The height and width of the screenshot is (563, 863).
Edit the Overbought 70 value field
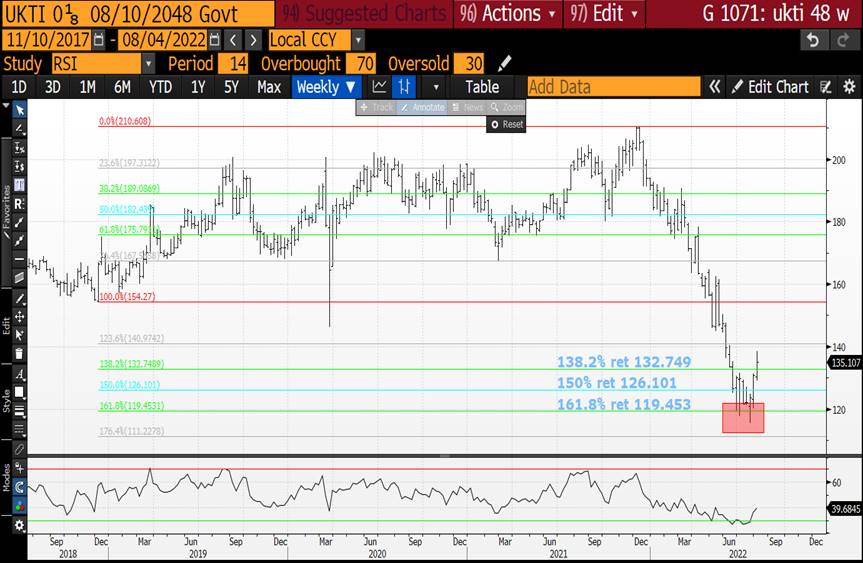click(x=361, y=64)
